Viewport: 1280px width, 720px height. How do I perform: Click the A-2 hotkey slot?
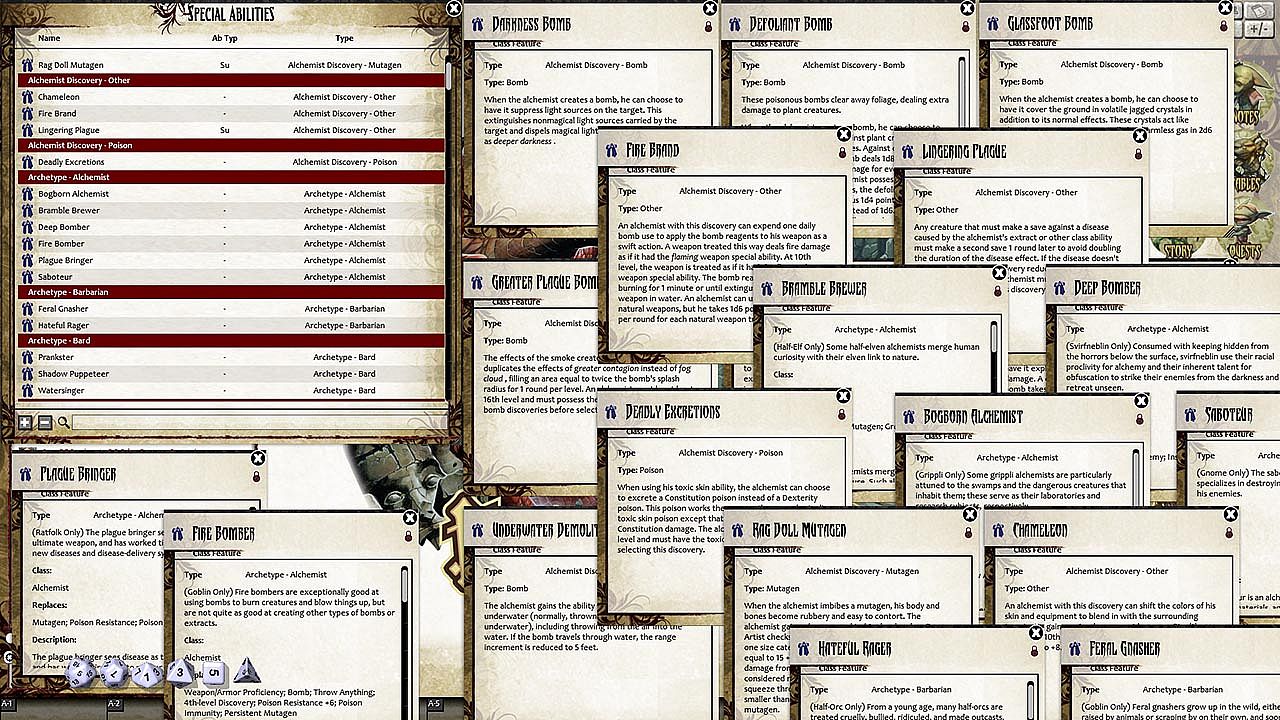click(114, 705)
